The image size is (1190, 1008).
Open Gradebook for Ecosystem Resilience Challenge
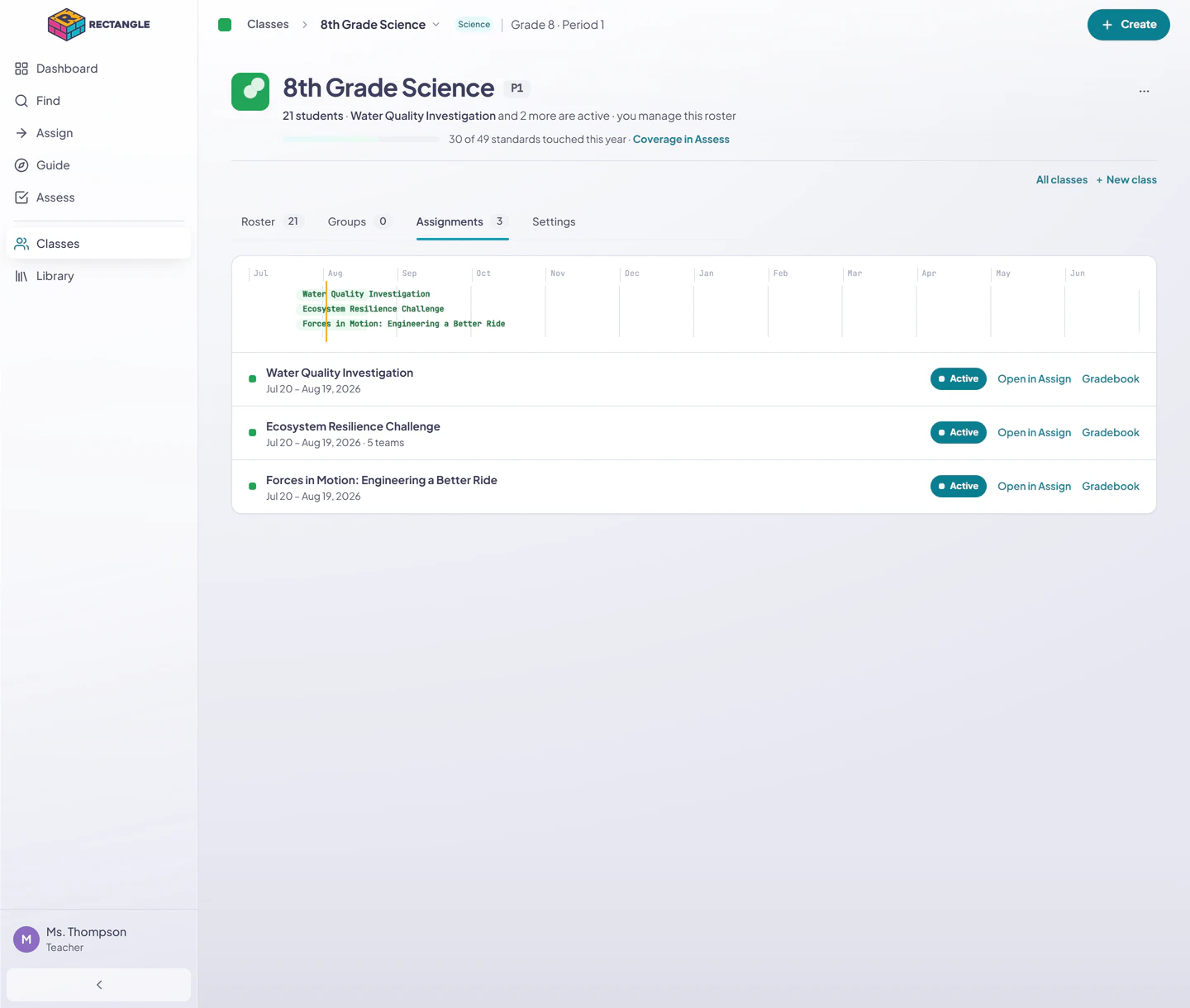(x=1111, y=433)
